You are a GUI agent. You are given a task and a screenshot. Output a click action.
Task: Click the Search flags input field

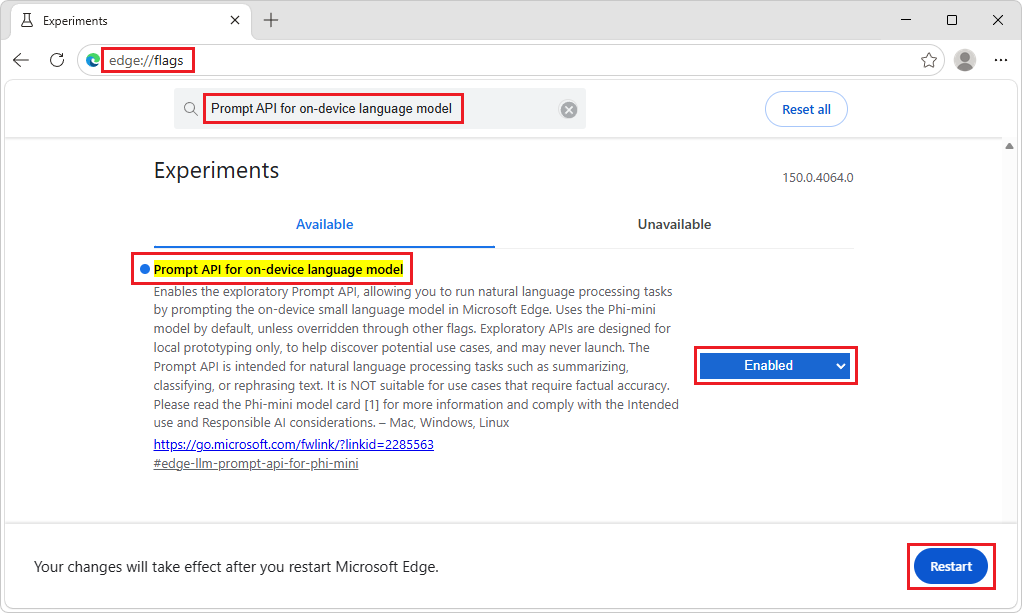tap(381, 109)
